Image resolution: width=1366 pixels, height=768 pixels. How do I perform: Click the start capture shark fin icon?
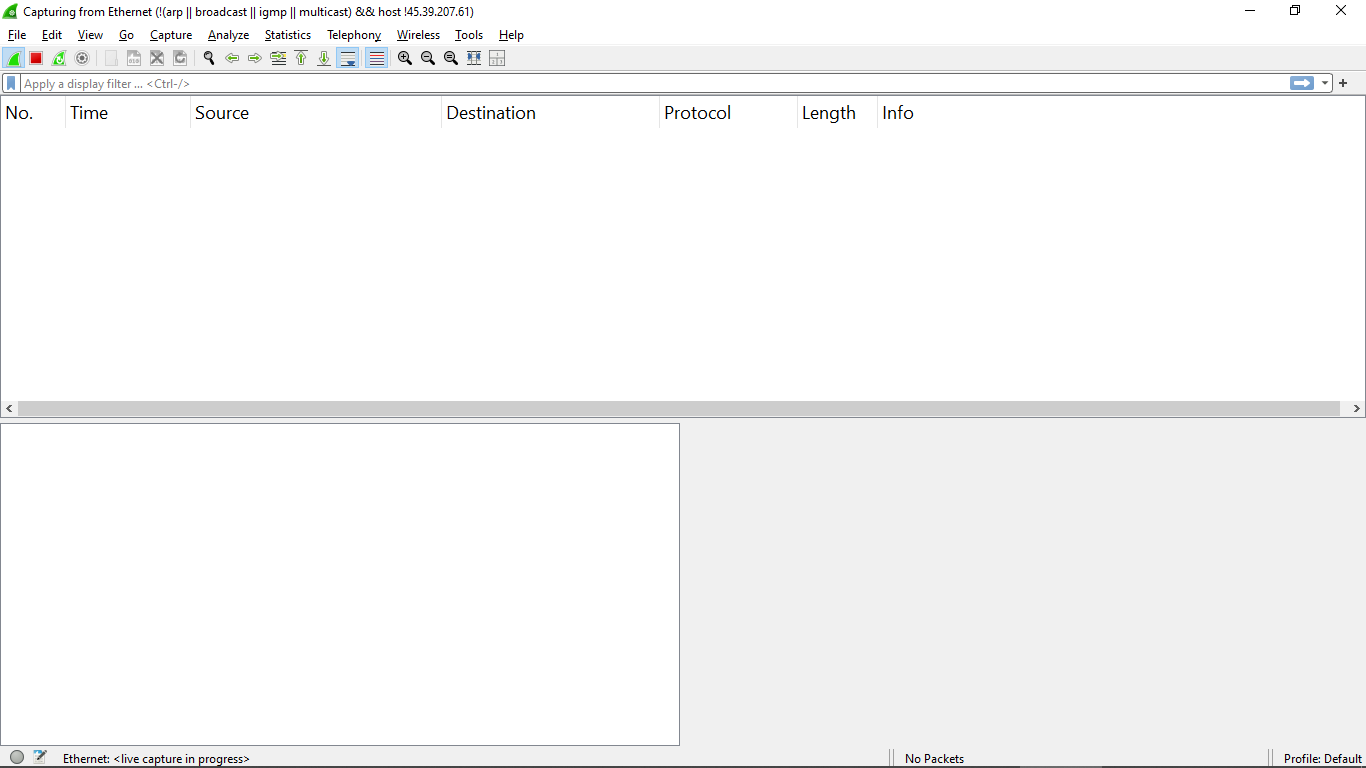pos(13,58)
